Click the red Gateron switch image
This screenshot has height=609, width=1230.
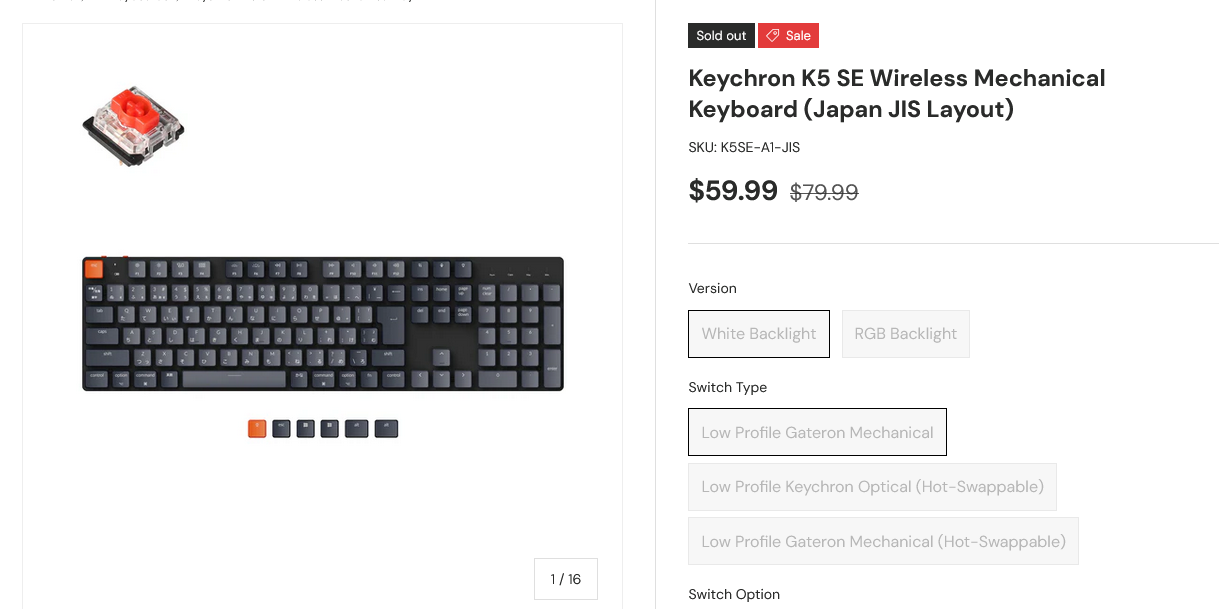(133, 125)
